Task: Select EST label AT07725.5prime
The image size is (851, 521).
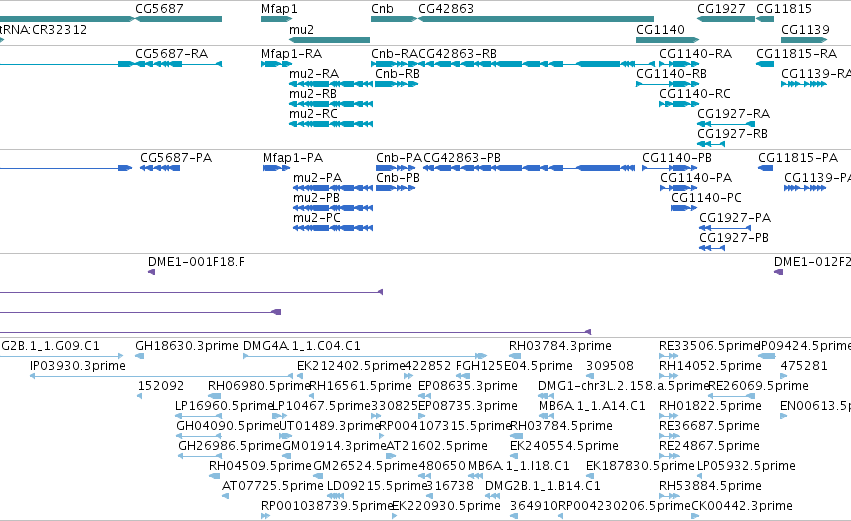Action: click(x=272, y=487)
